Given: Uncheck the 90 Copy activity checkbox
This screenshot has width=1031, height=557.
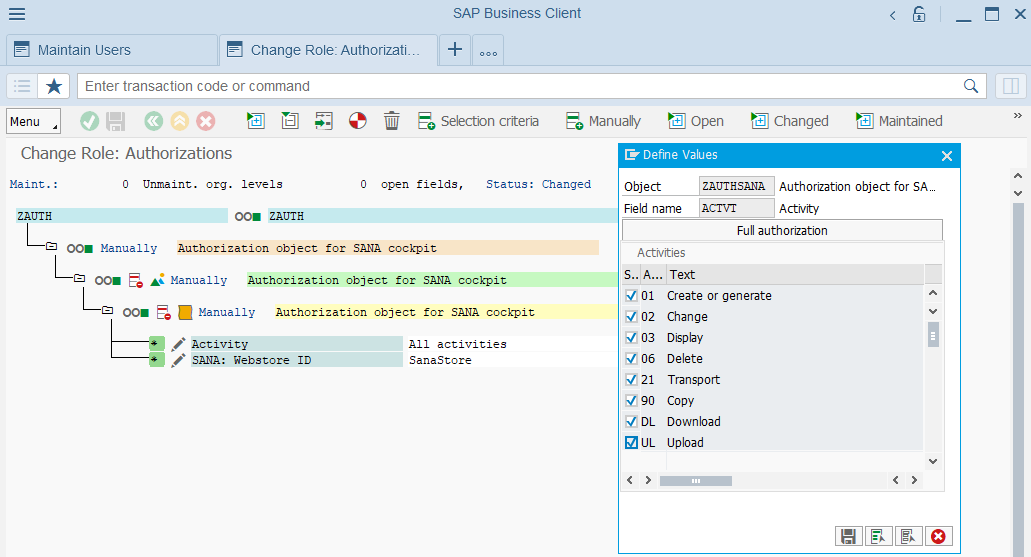Looking at the screenshot, I should tap(631, 401).
